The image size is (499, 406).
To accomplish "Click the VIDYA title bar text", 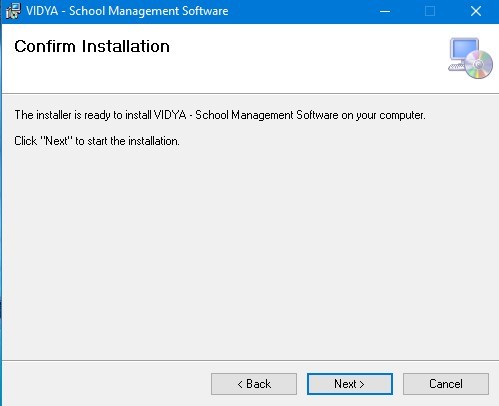I will click(x=127, y=11).
